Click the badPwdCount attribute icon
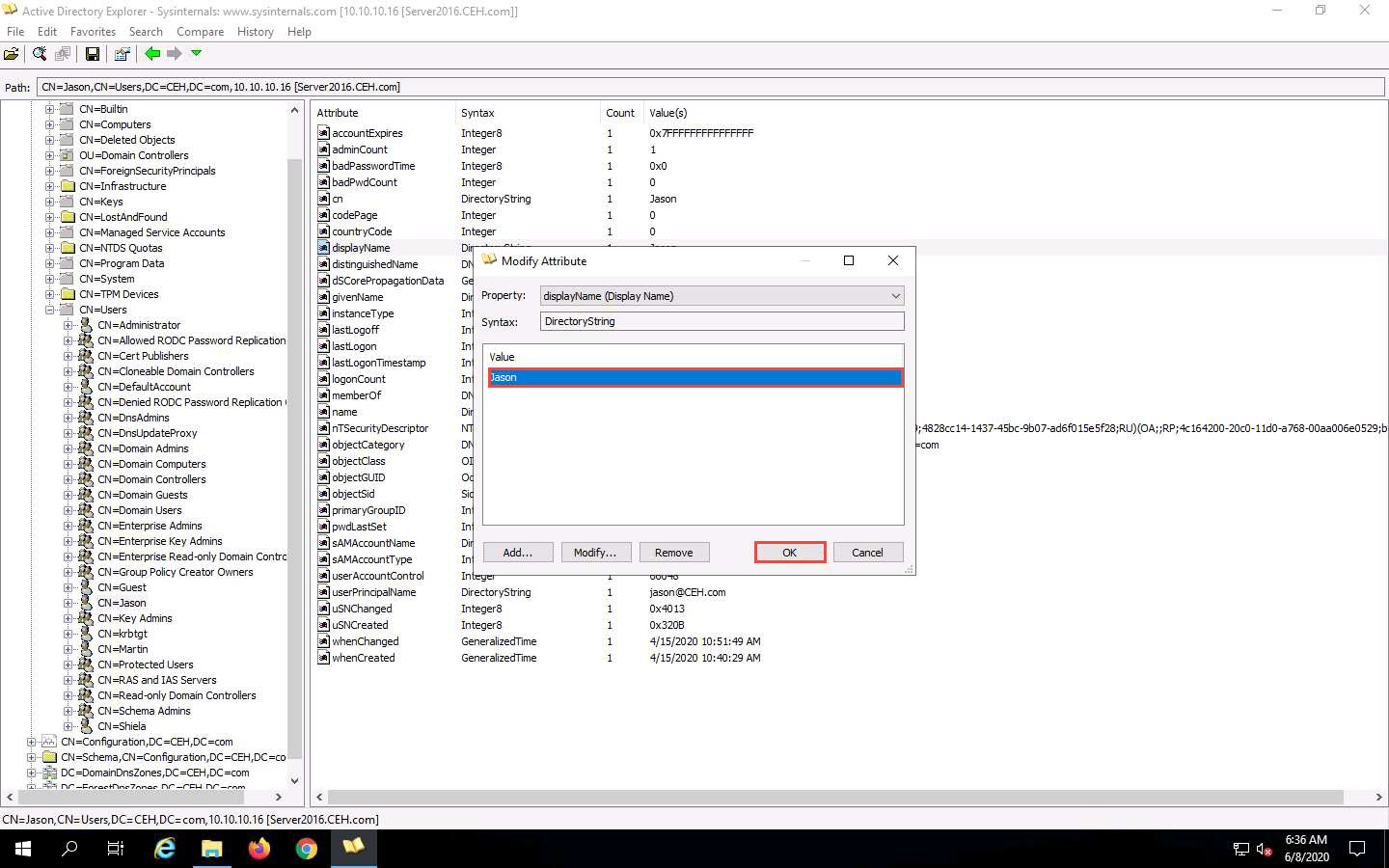 [x=324, y=182]
